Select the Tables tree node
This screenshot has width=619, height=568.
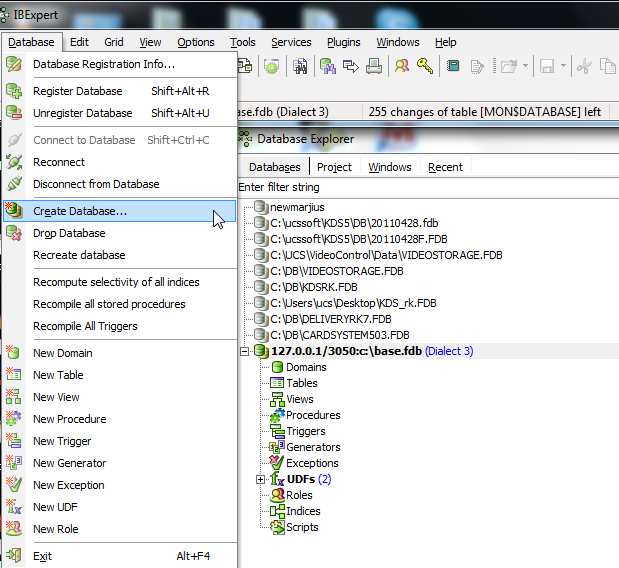302,383
